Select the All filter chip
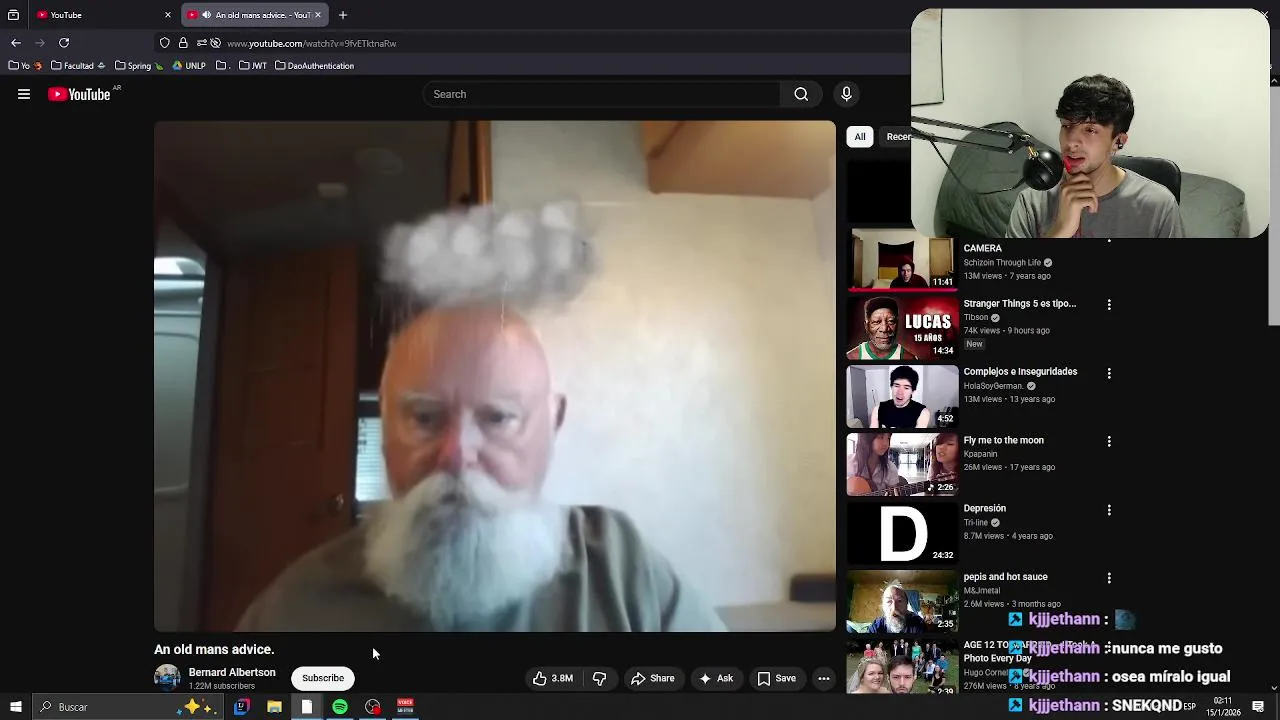 pos(860,136)
